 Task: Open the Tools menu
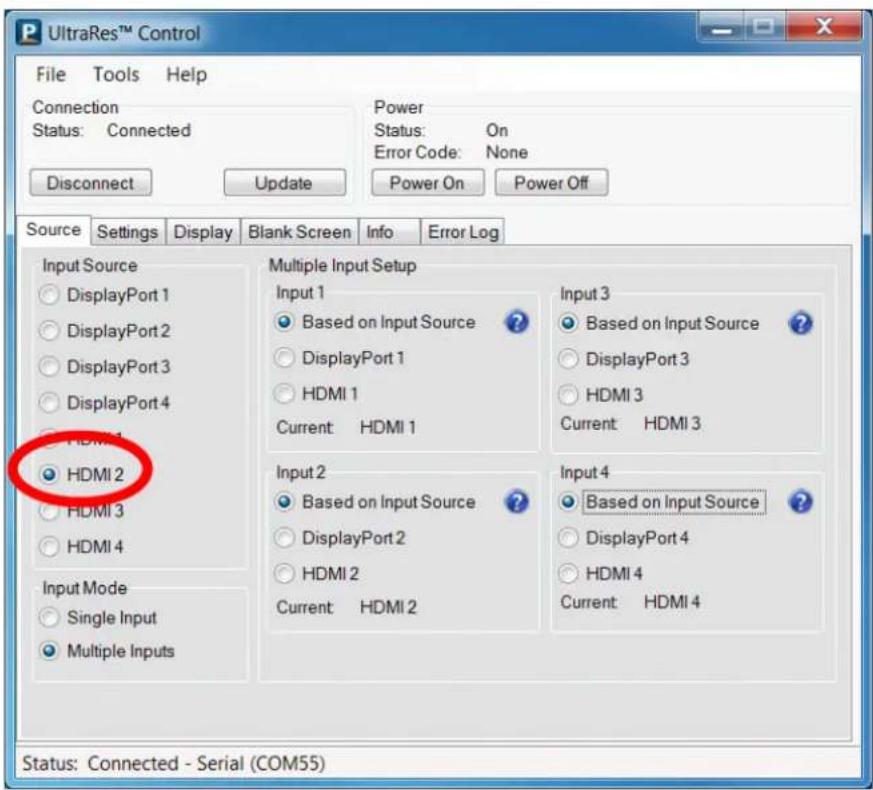click(116, 74)
